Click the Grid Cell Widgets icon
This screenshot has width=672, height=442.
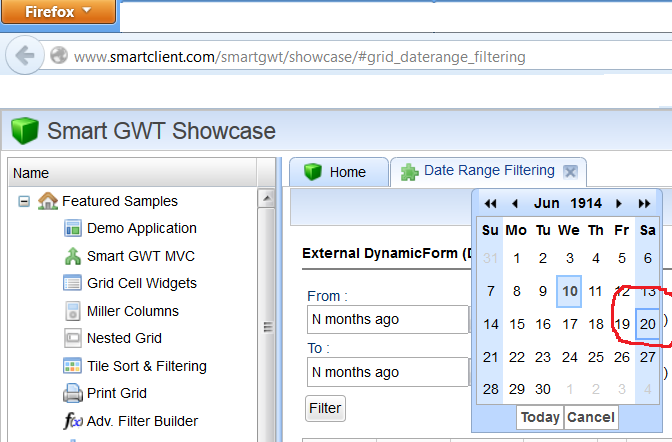tap(73, 283)
